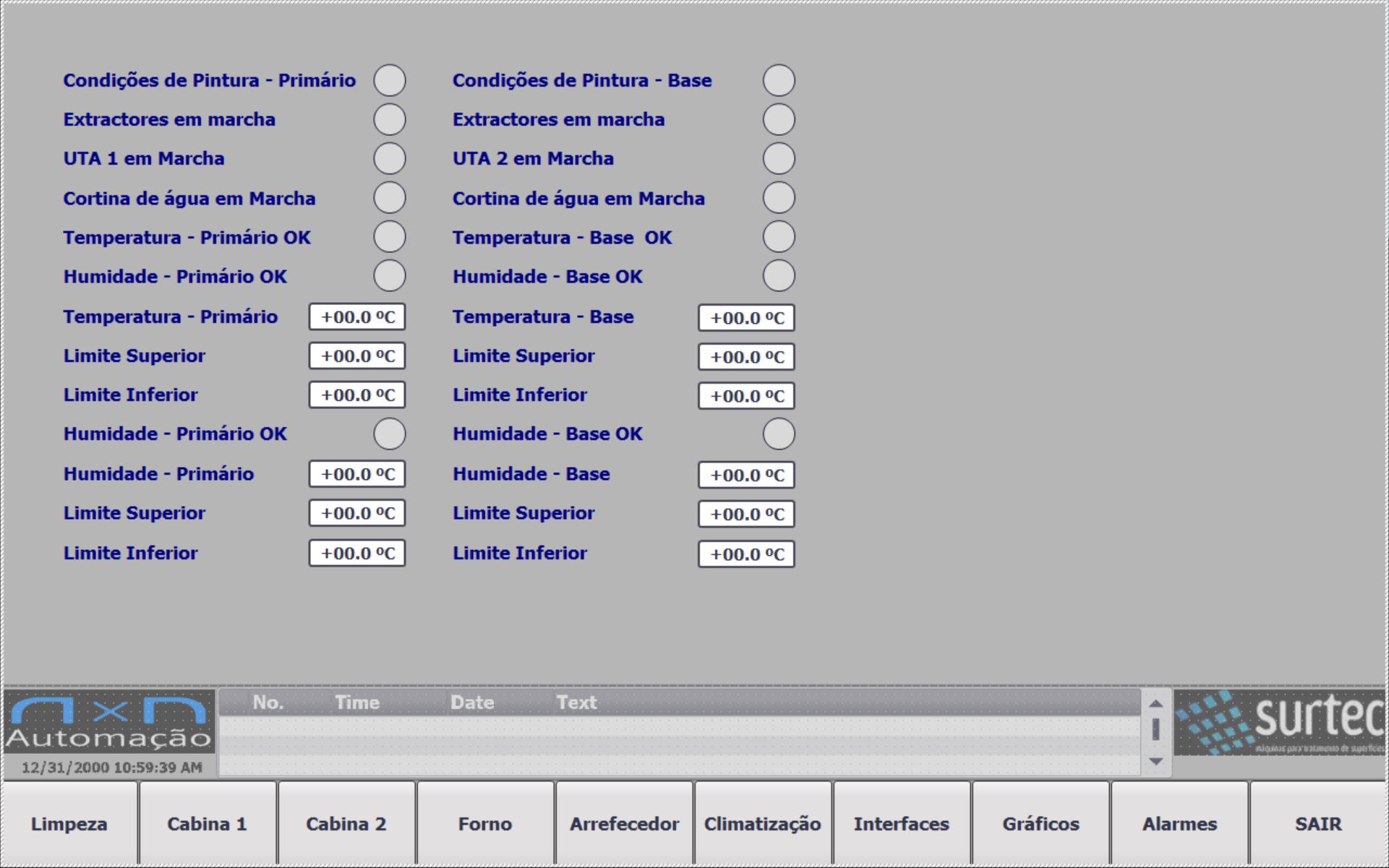Click the NXN Automação logo
1389x868 pixels.
109,722
